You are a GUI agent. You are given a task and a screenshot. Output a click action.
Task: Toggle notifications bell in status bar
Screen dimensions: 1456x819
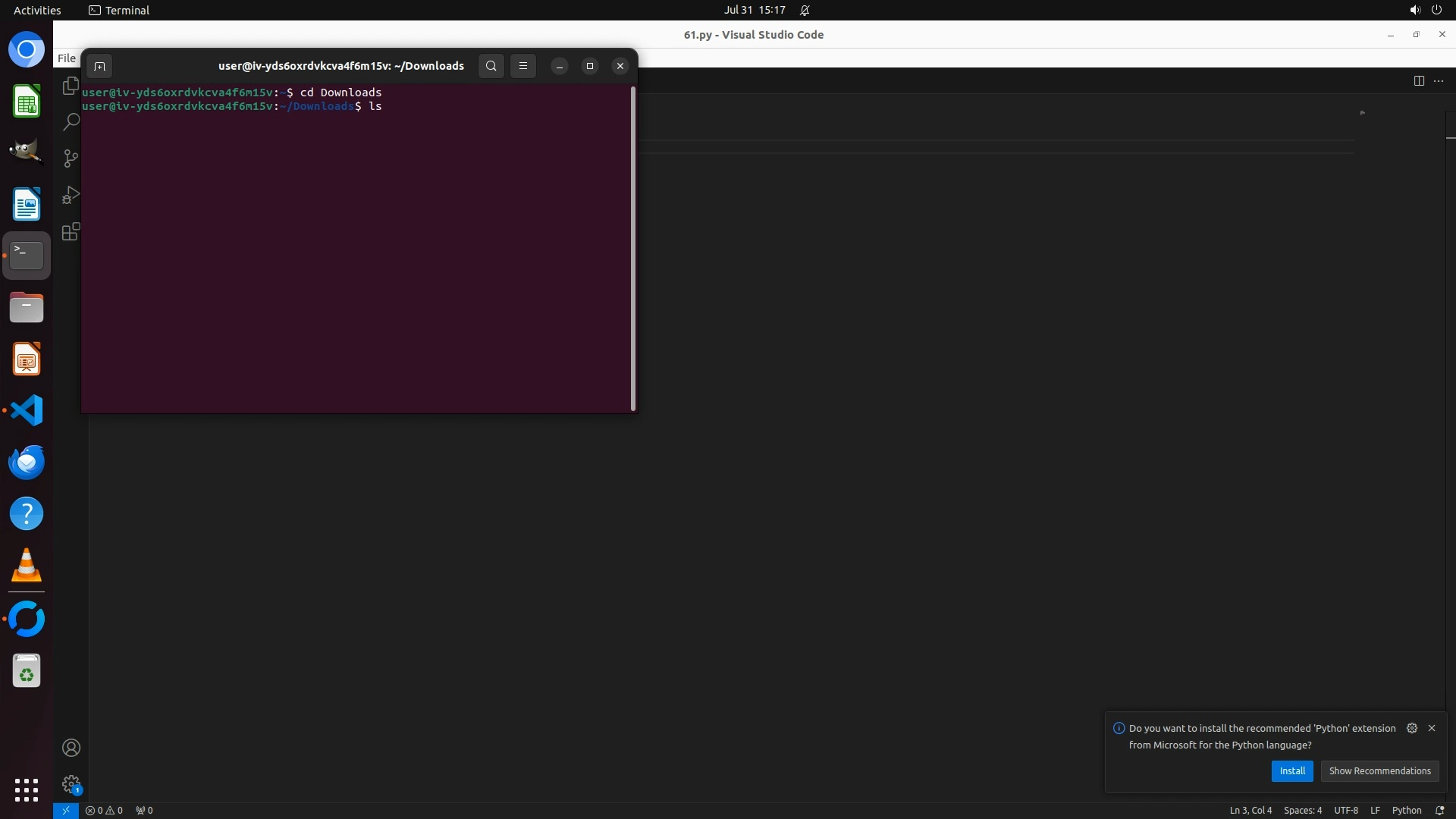click(x=1440, y=810)
